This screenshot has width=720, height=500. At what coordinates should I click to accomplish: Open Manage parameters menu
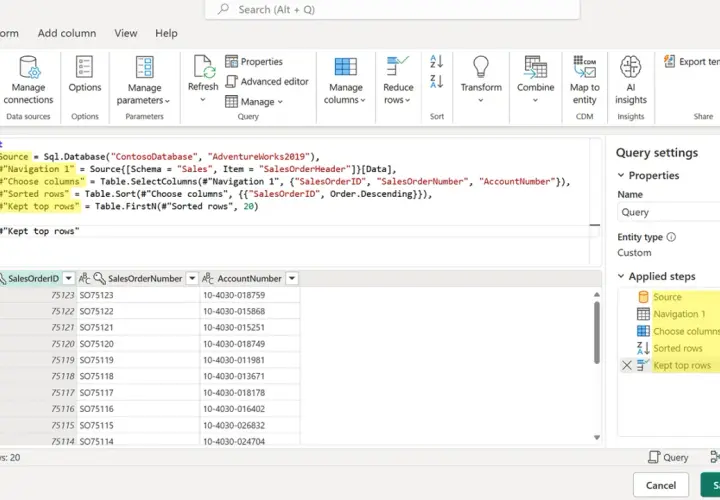pos(144,80)
